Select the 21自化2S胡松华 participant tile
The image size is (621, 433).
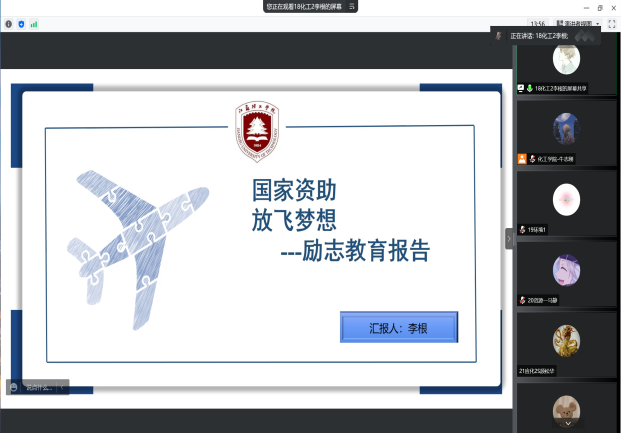click(567, 342)
